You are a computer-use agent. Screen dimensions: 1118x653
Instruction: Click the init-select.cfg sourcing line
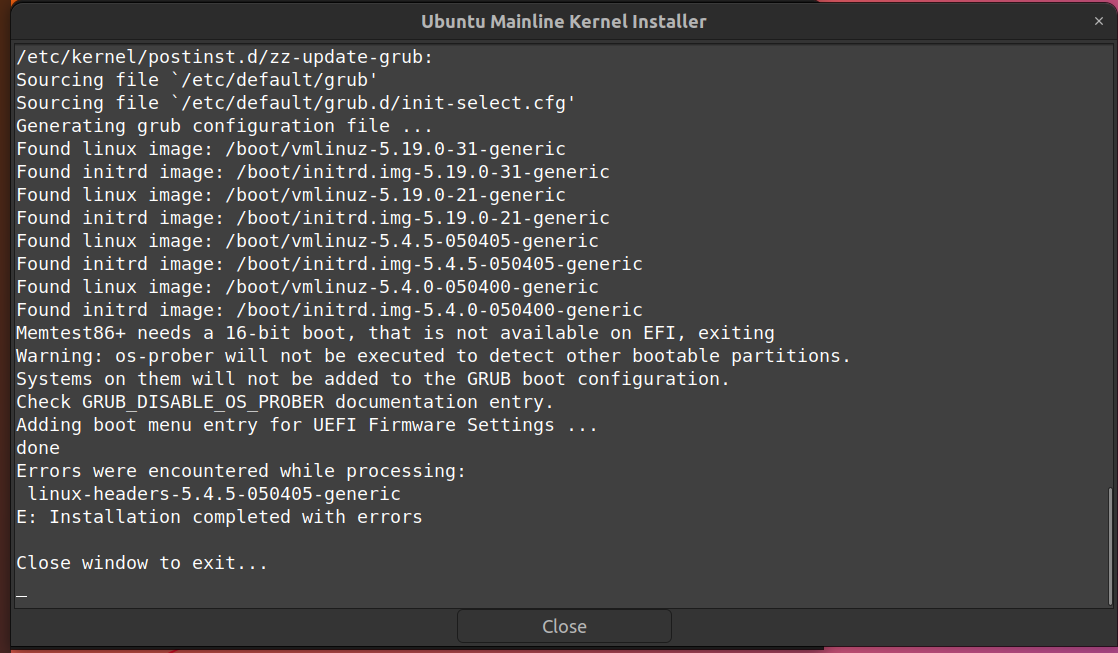(296, 103)
